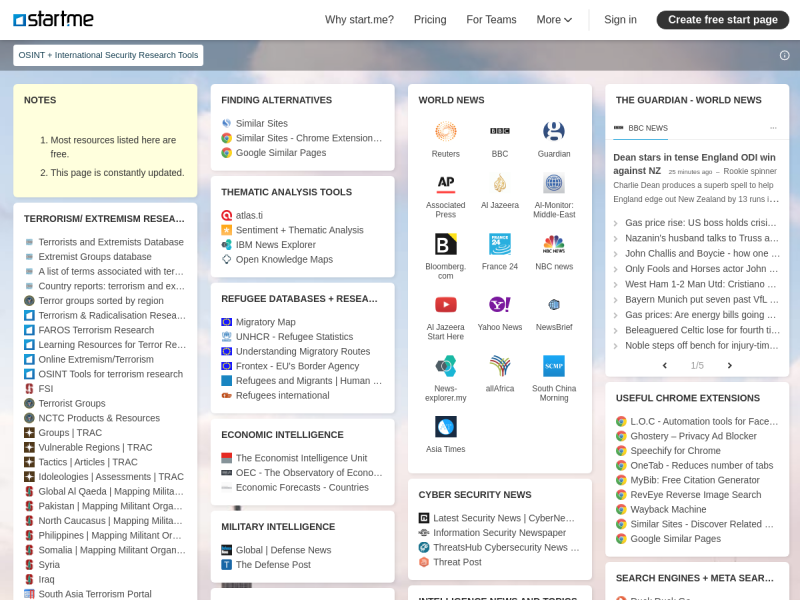The height and width of the screenshot is (600, 800).
Task: Open Why start.me? menu item
Action: [x=359, y=19]
